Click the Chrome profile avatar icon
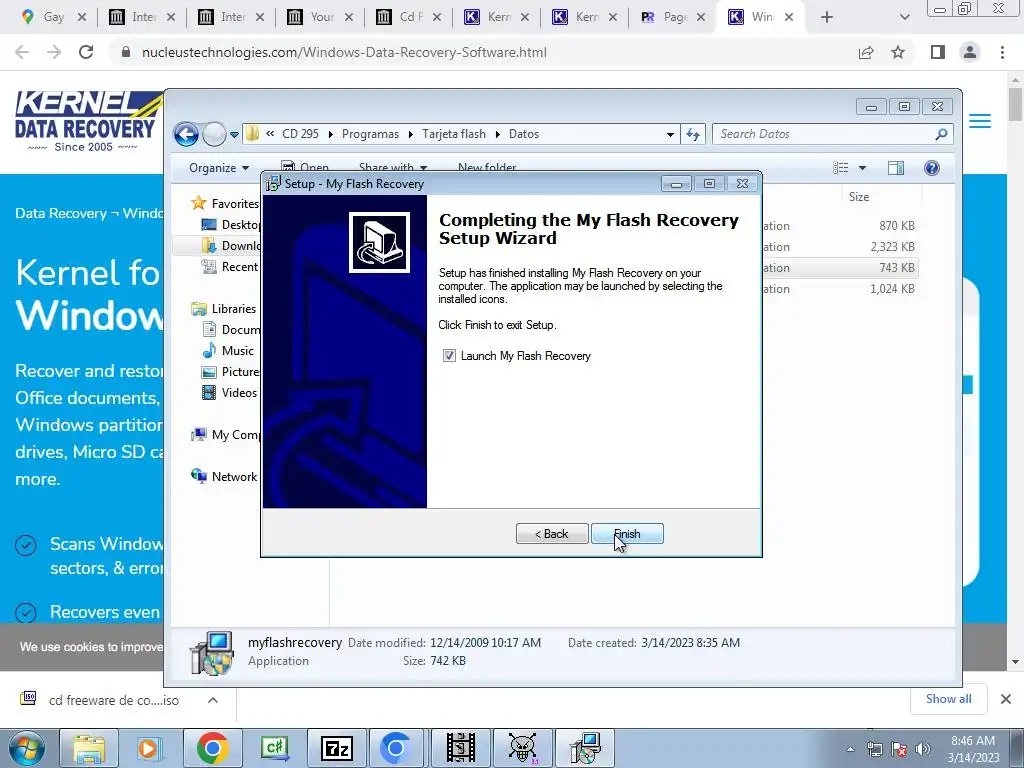This screenshot has width=1024, height=768. tap(970, 52)
